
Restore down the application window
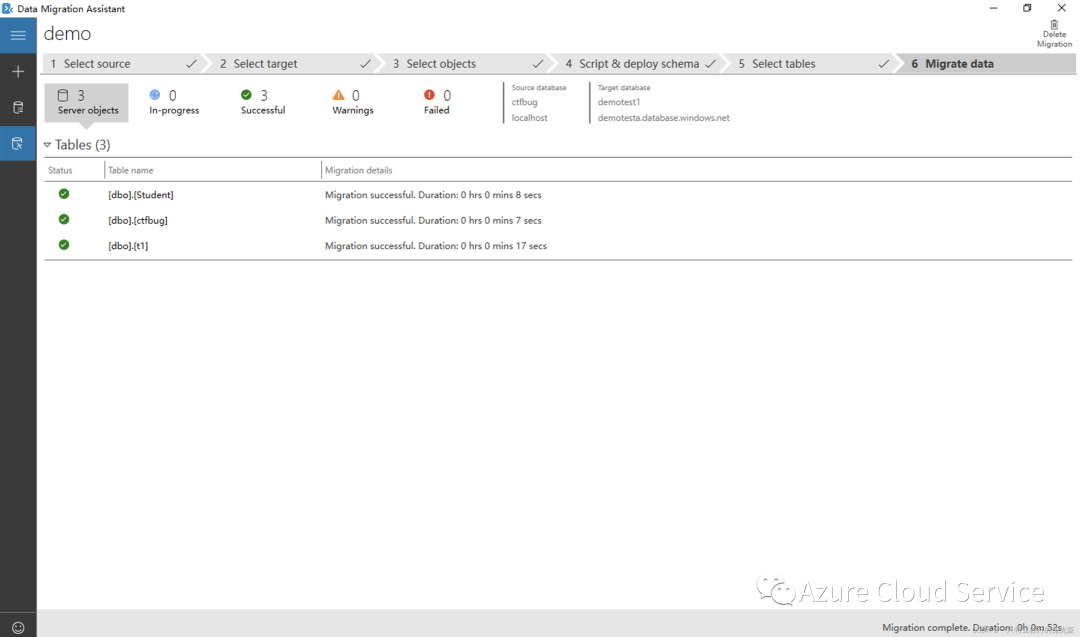coord(1027,8)
